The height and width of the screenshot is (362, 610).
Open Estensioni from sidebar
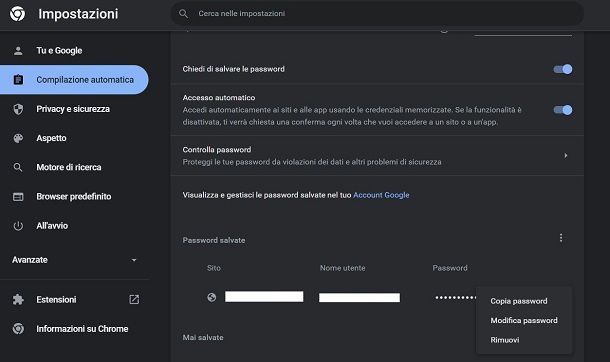pos(56,299)
